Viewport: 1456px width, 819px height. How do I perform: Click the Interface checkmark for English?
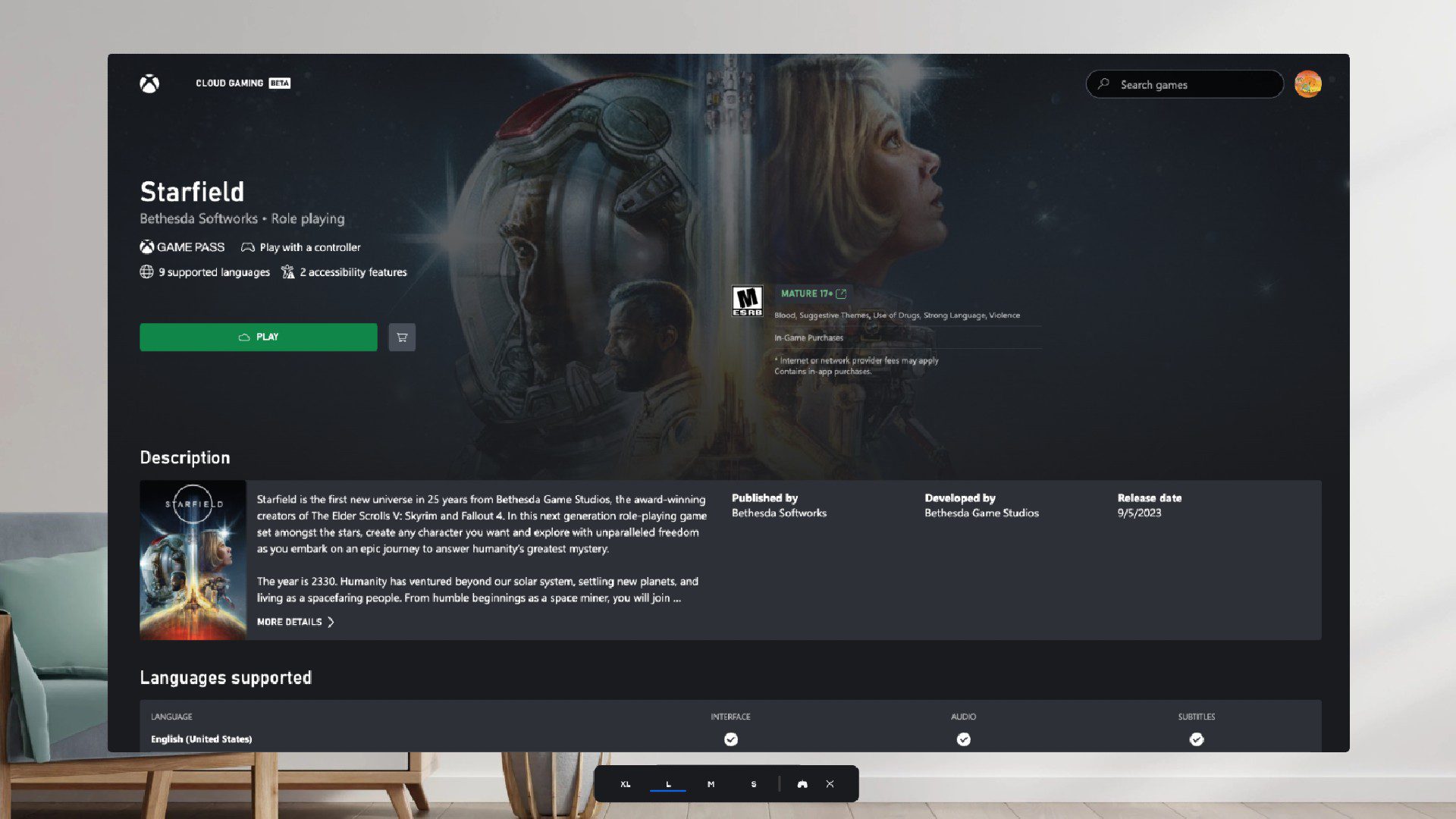[x=731, y=739]
